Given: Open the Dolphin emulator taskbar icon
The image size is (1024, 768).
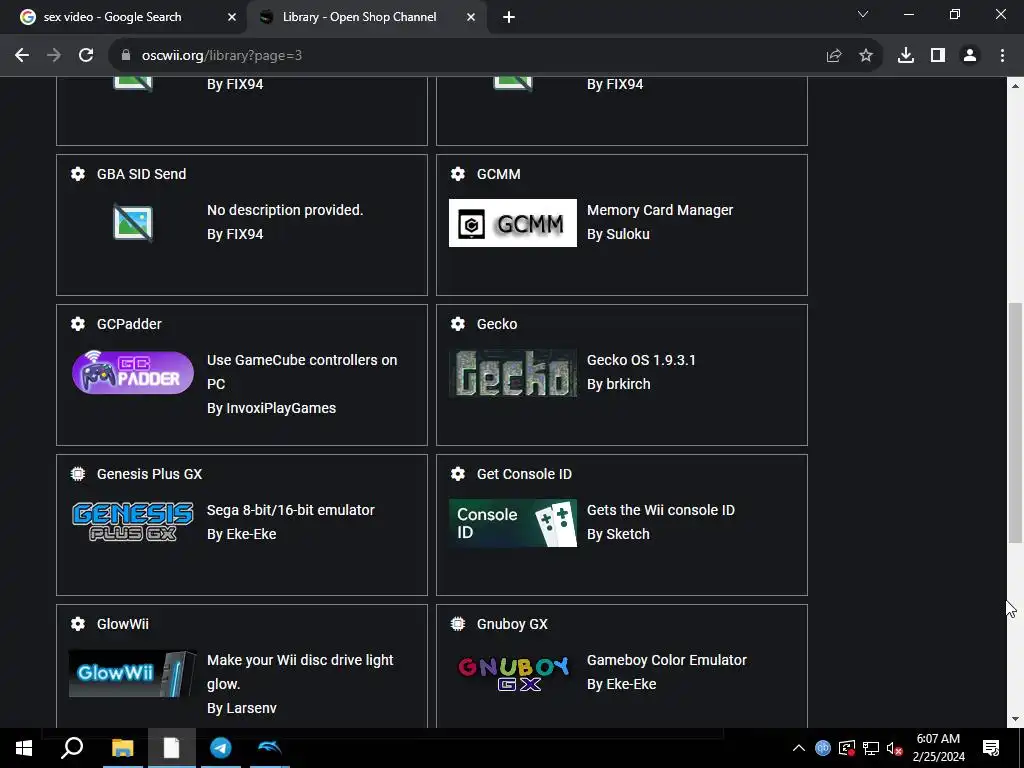Looking at the screenshot, I should (270, 748).
